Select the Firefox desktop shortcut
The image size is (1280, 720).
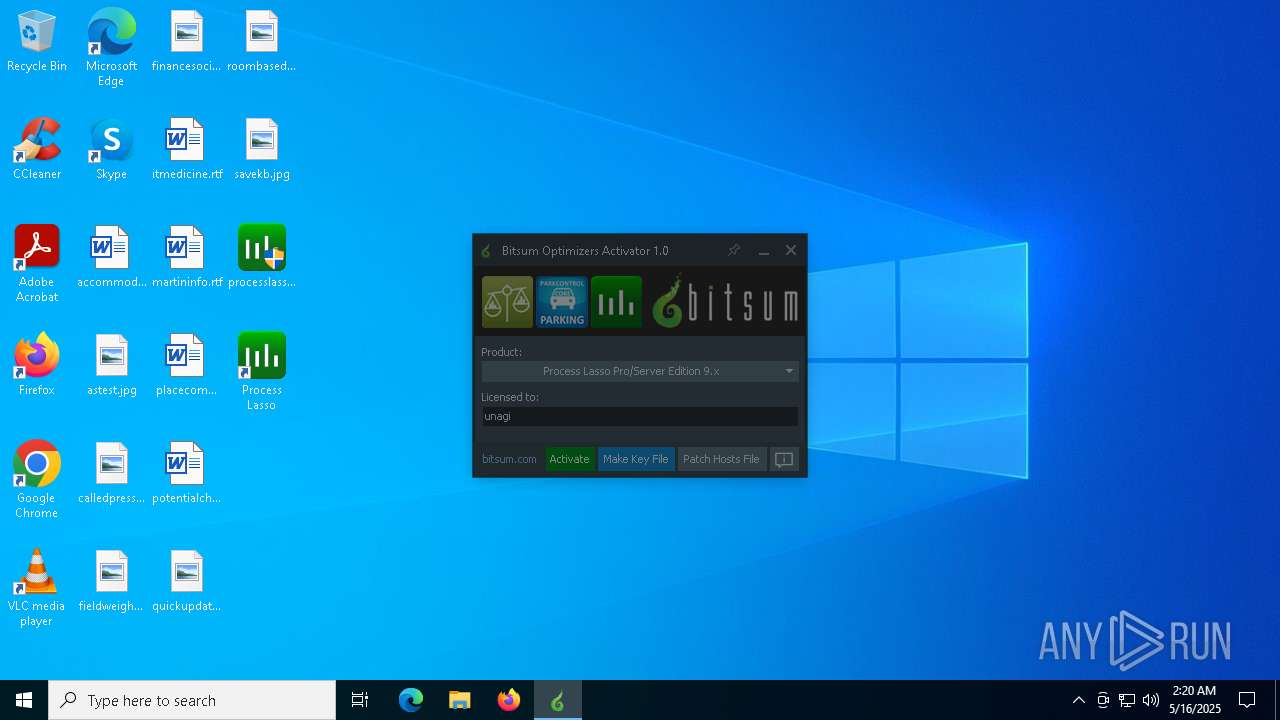point(37,365)
